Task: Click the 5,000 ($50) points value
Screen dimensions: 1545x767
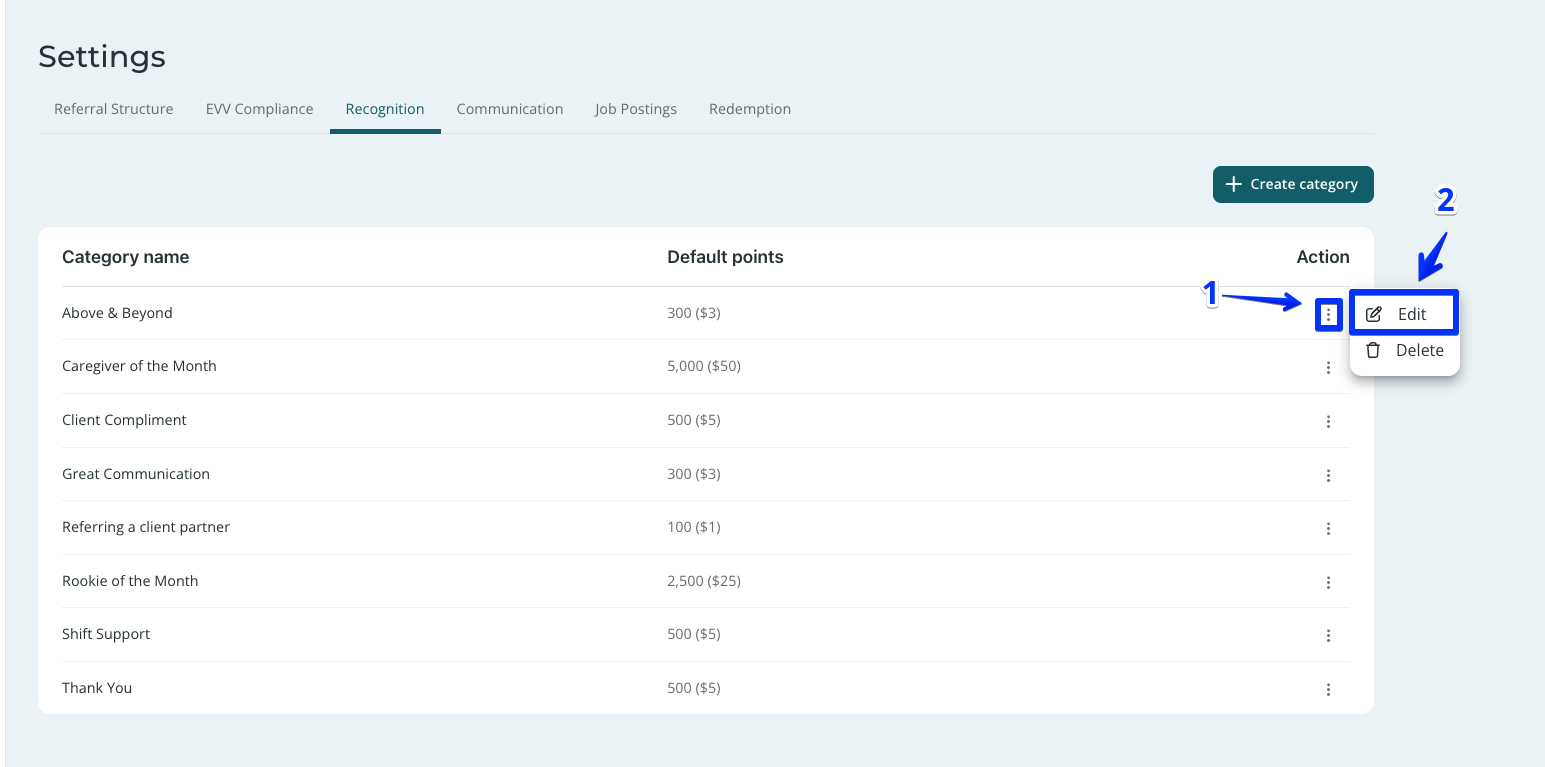Action: pos(704,366)
